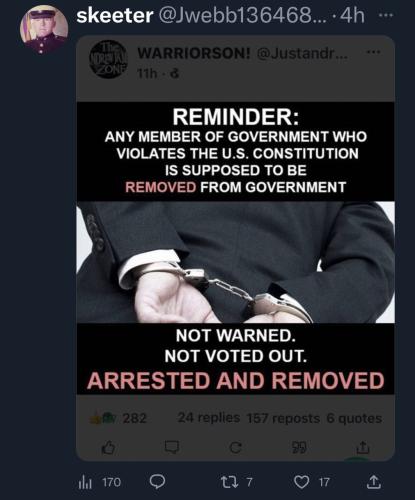The image size is (415, 500).
Task: Open the three-dot menu on WARRIORSON's post
Action: pyautogui.click(x=373, y=52)
